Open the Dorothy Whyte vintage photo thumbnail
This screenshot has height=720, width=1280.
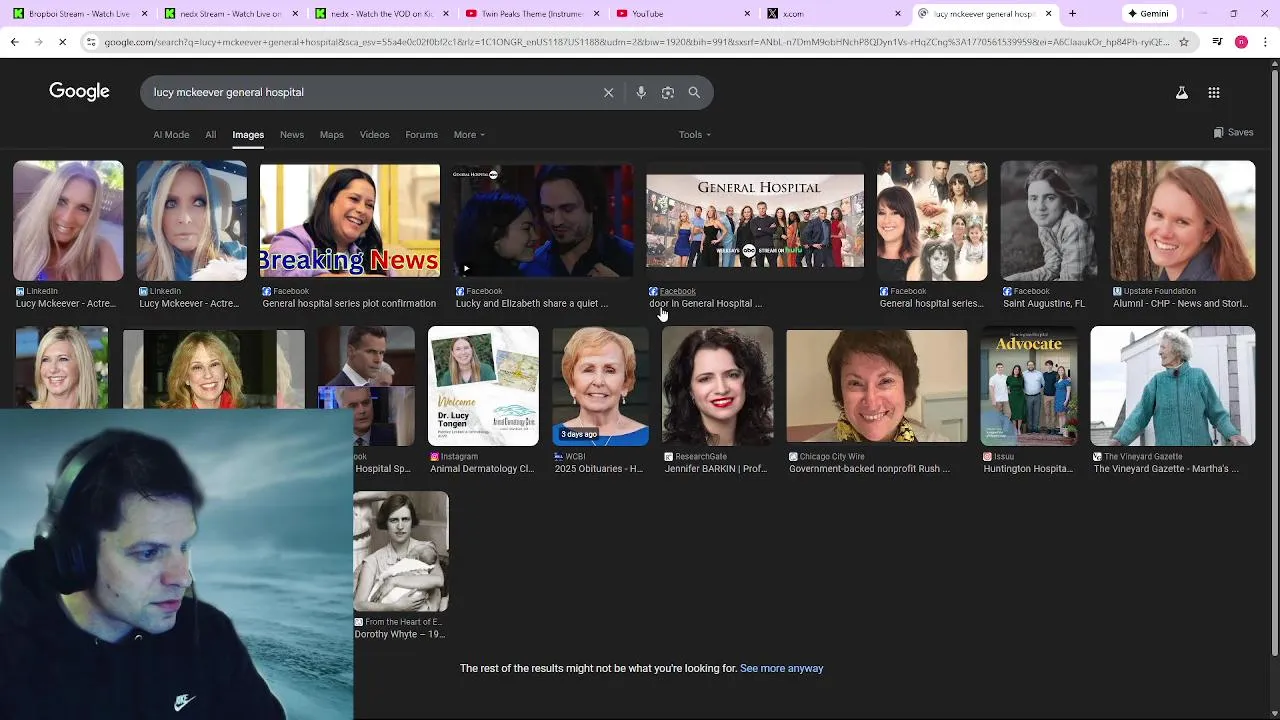pos(401,551)
